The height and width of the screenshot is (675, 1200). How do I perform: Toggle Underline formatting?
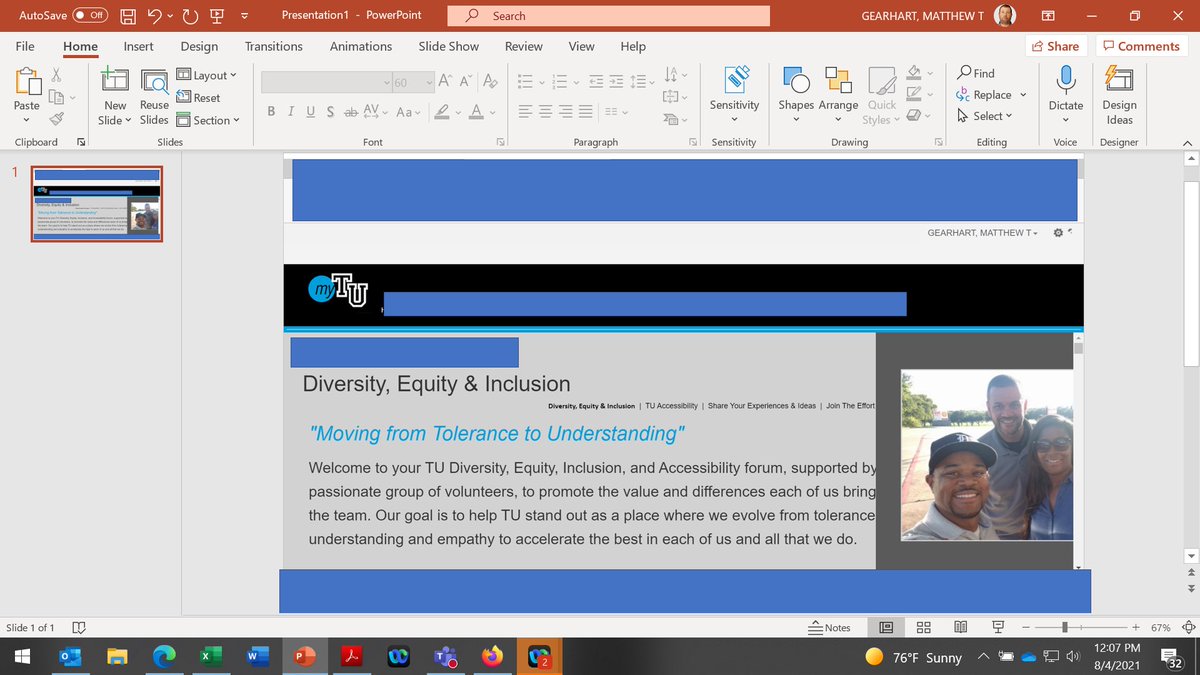click(310, 112)
